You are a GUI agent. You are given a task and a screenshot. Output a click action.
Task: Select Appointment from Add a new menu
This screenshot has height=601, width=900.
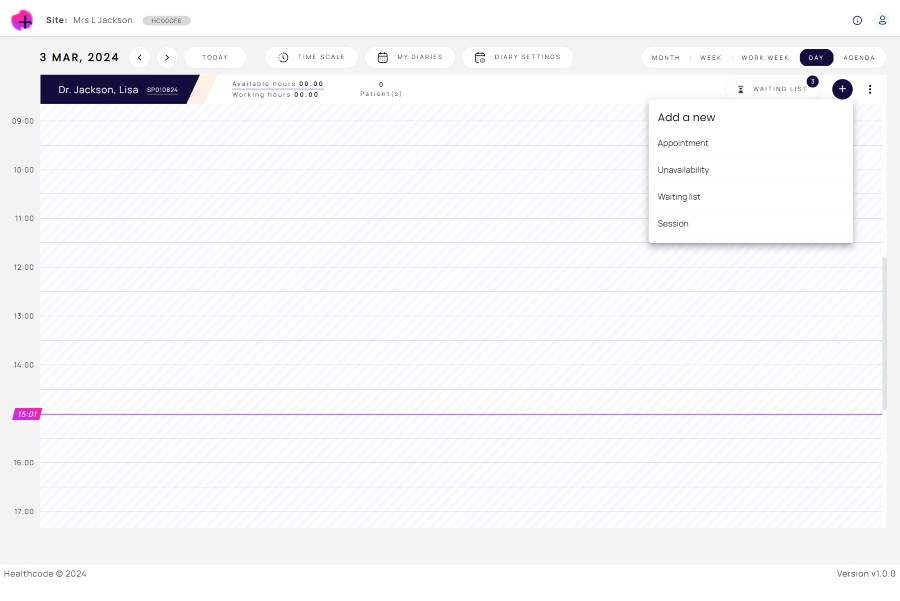[x=683, y=143]
